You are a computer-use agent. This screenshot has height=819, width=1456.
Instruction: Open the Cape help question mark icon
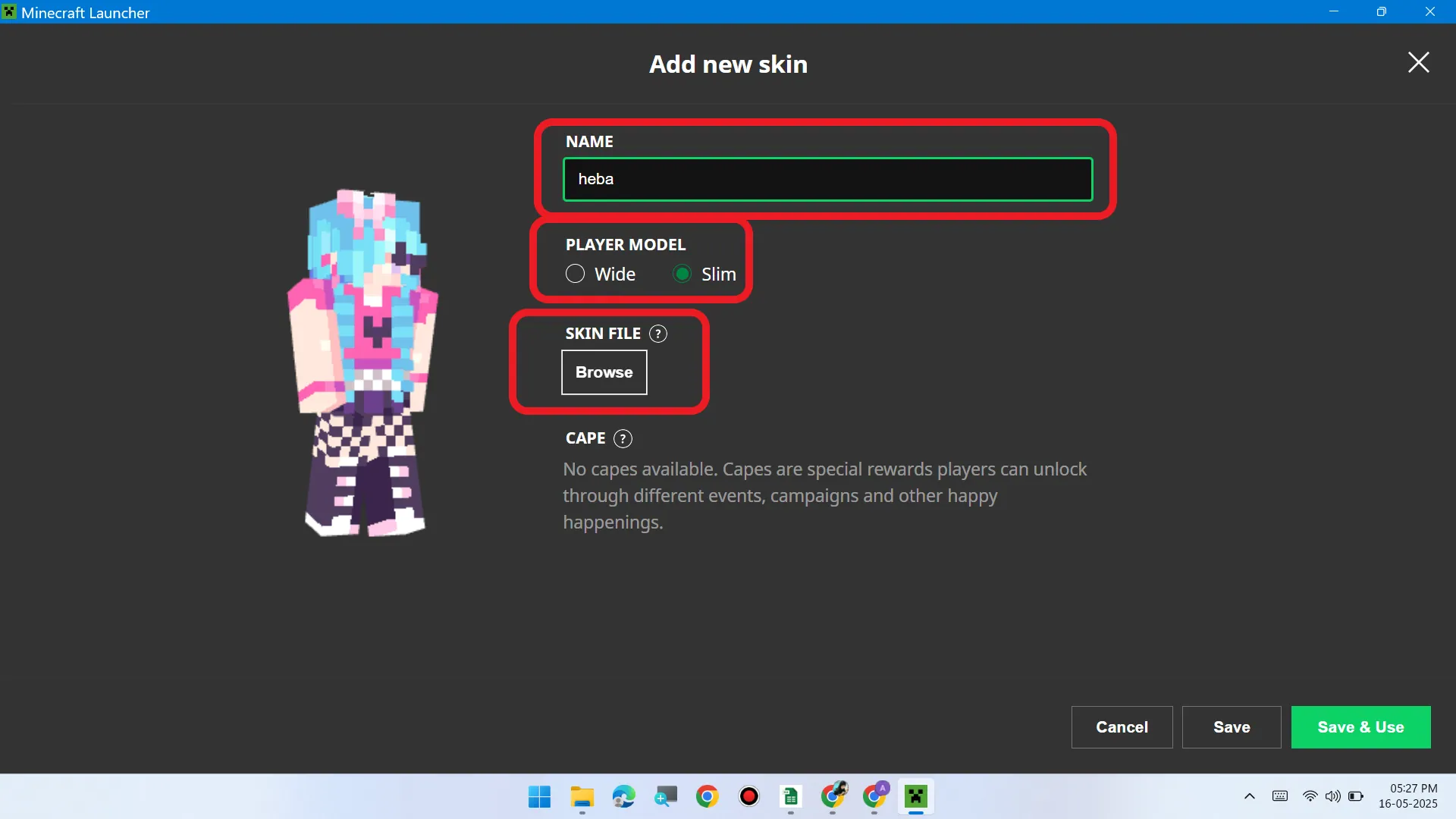623,438
